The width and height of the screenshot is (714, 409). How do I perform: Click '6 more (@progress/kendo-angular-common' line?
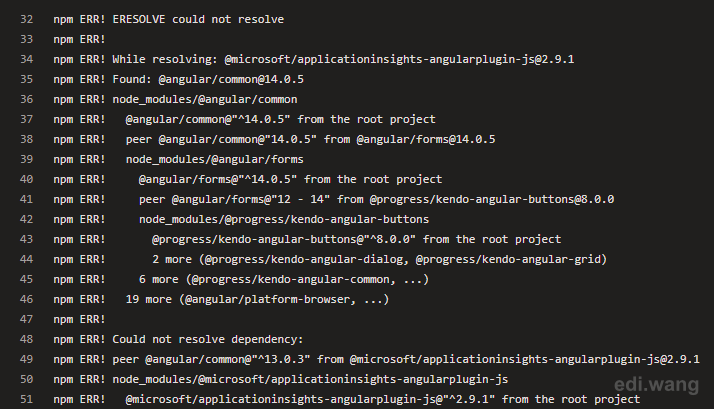[x=284, y=279]
